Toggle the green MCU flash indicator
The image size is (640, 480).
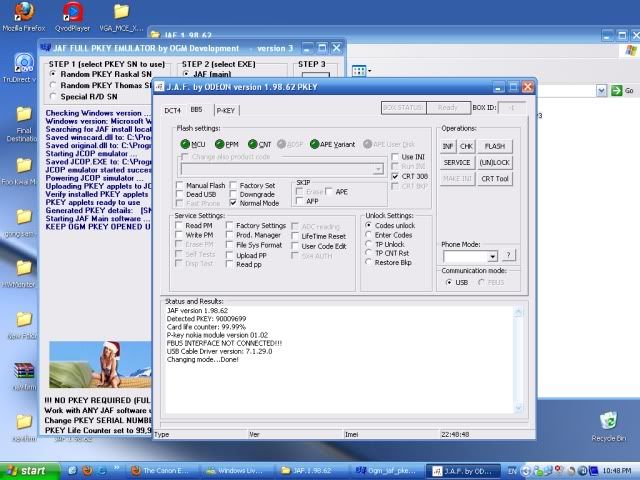[185, 144]
